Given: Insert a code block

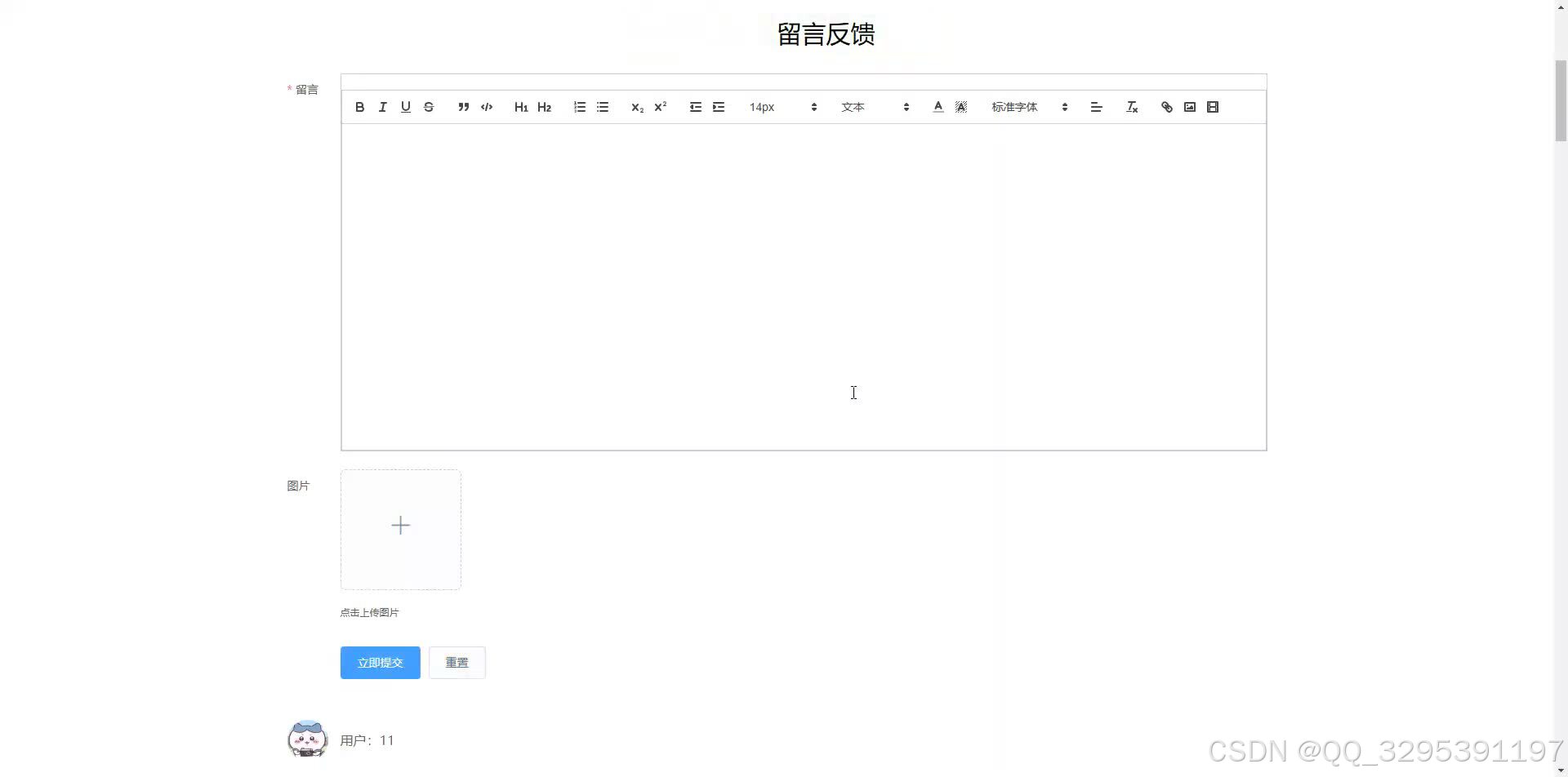Looking at the screenshot, I should [486, 107].
